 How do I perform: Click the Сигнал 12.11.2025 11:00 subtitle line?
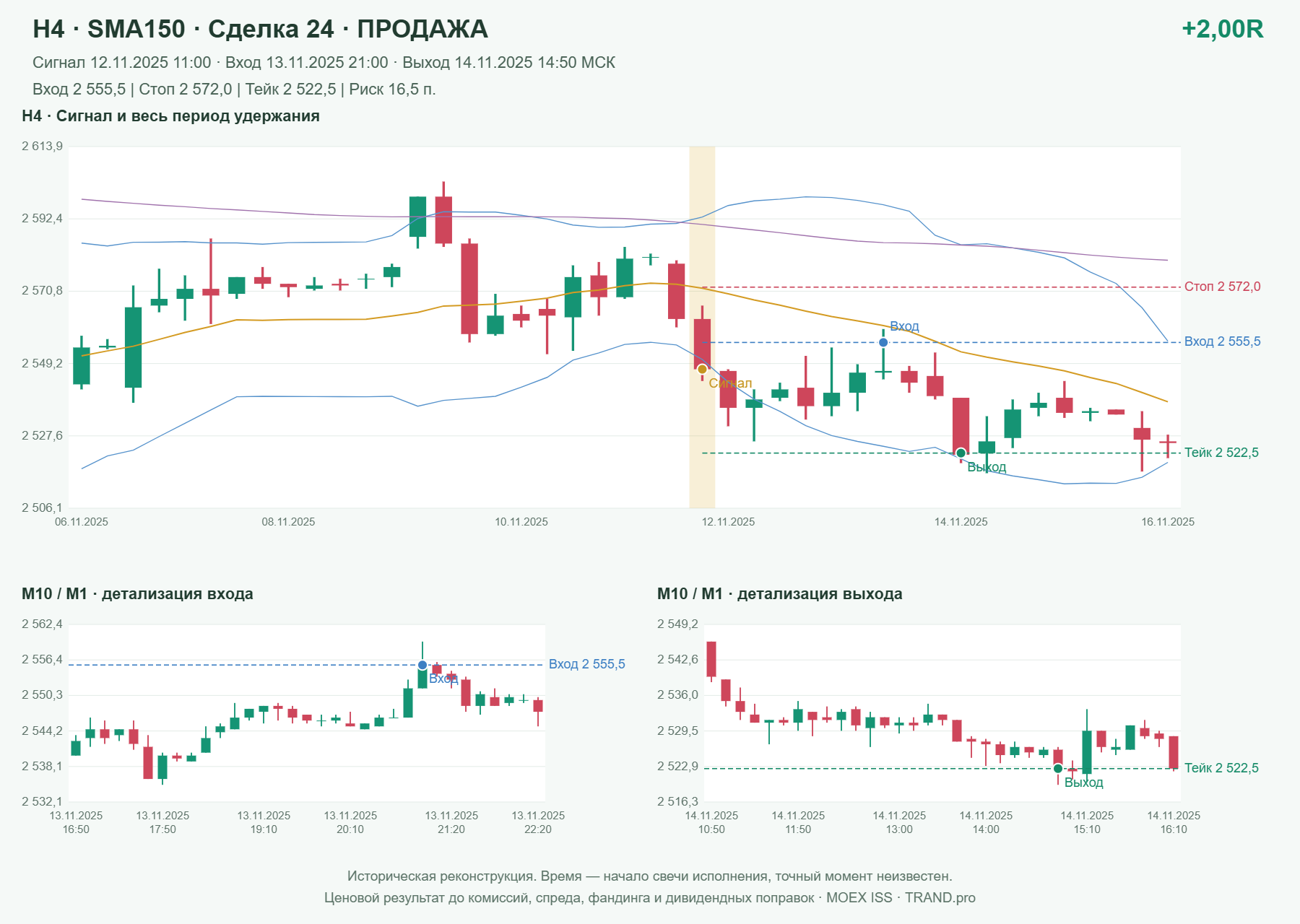[324, 63]
